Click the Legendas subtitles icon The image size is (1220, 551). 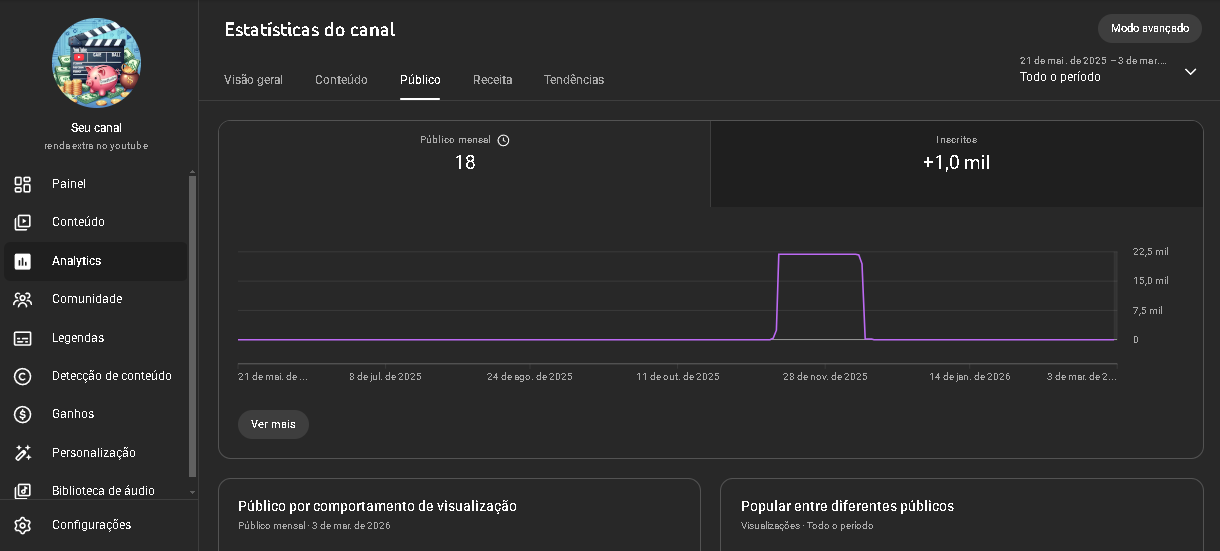pos(22,338)
